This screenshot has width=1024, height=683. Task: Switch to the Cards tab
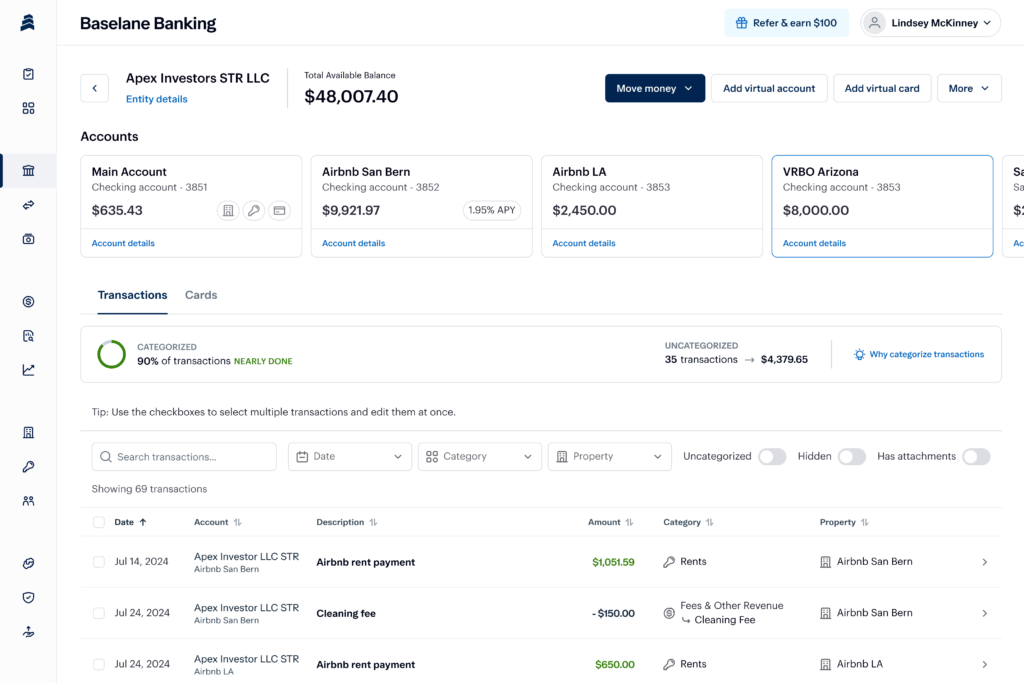[x=200, y=295]
